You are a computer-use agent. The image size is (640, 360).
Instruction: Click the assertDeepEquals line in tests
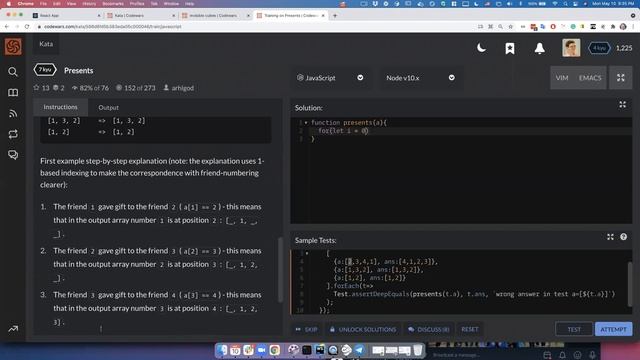pyautogui.click(x=474, y=294)
